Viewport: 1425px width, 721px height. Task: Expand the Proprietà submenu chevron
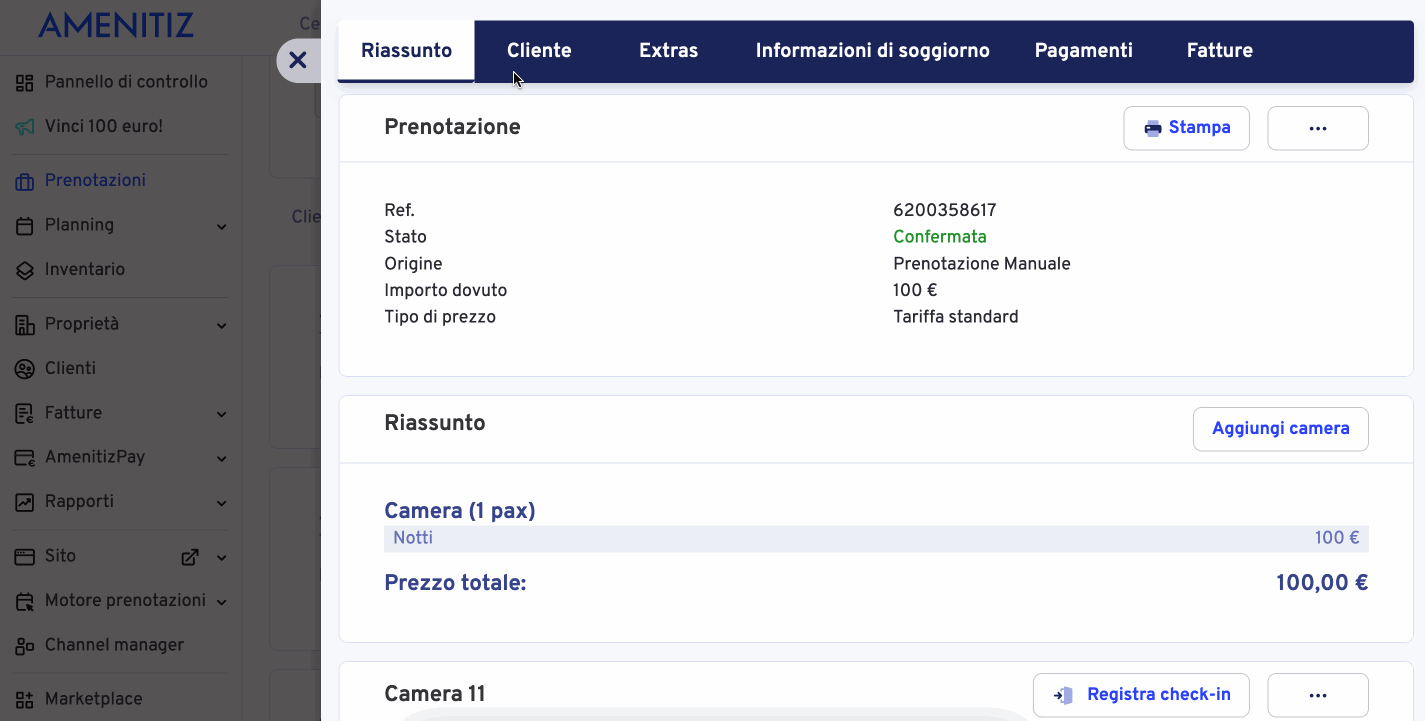point(222,326)
